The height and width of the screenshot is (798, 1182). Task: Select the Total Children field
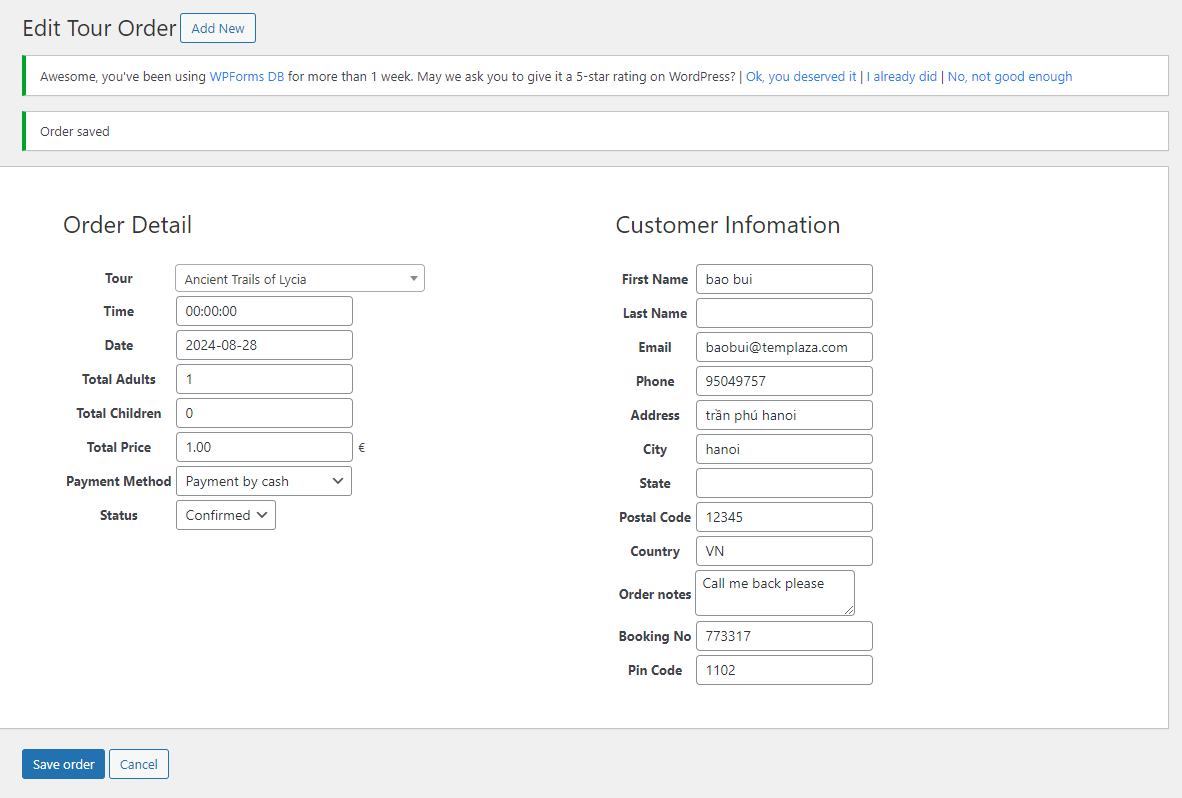[264, 413]
